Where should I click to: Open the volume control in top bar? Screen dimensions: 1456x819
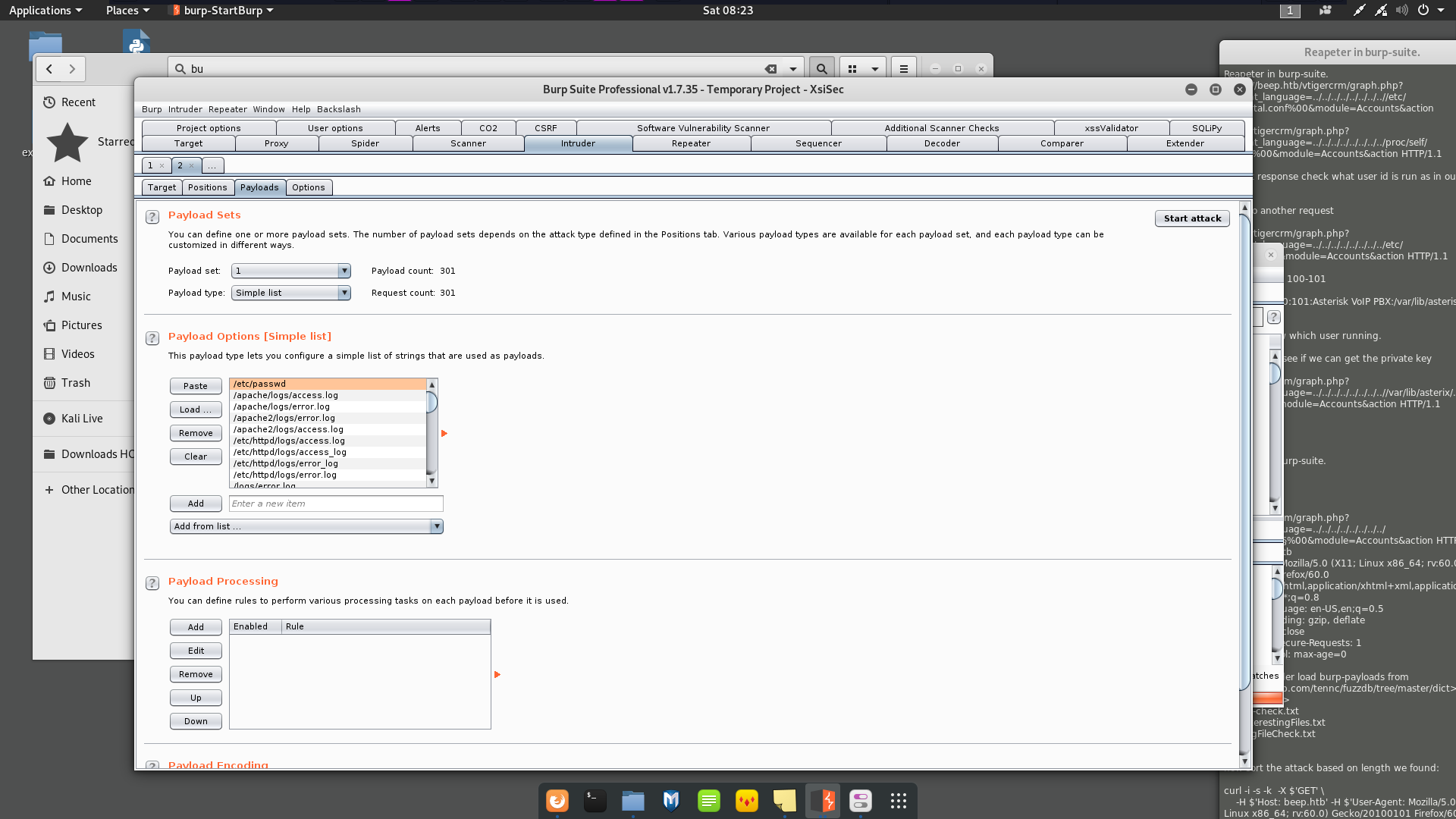pyautogui.click(x=1401, y=11)
